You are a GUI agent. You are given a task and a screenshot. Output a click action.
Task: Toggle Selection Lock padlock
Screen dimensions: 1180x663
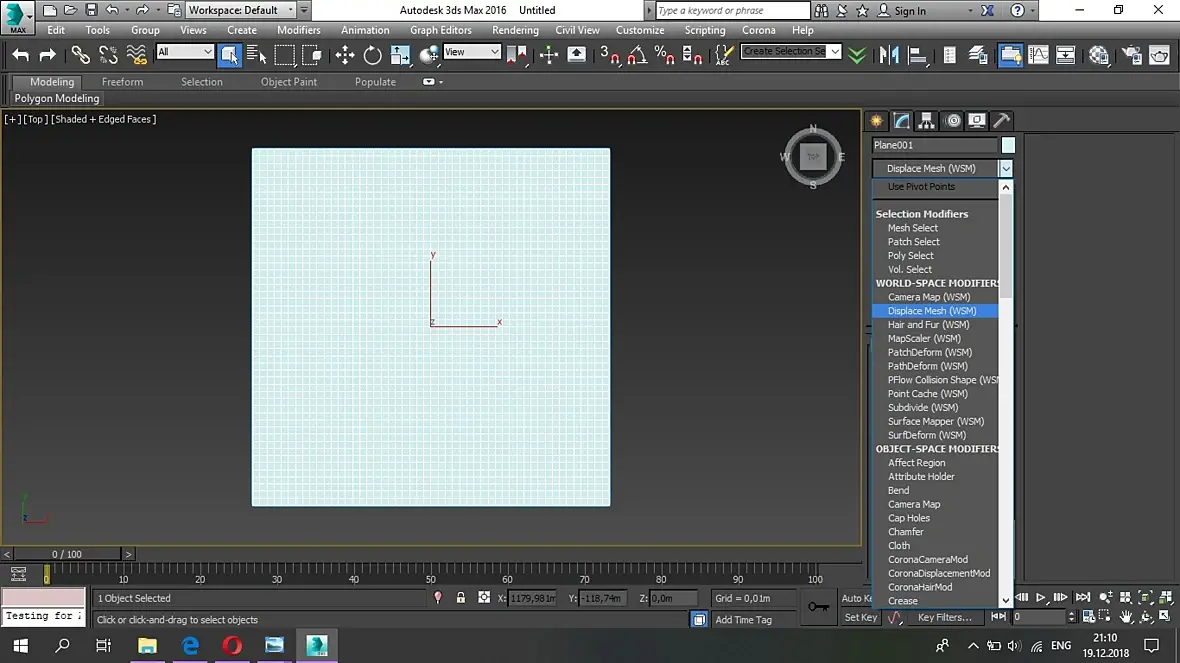pos(460,598)
